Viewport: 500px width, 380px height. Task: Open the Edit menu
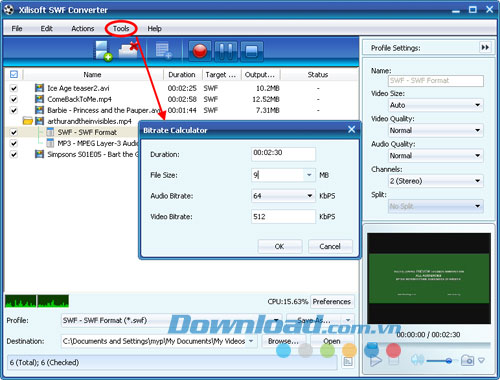point(46,29)
